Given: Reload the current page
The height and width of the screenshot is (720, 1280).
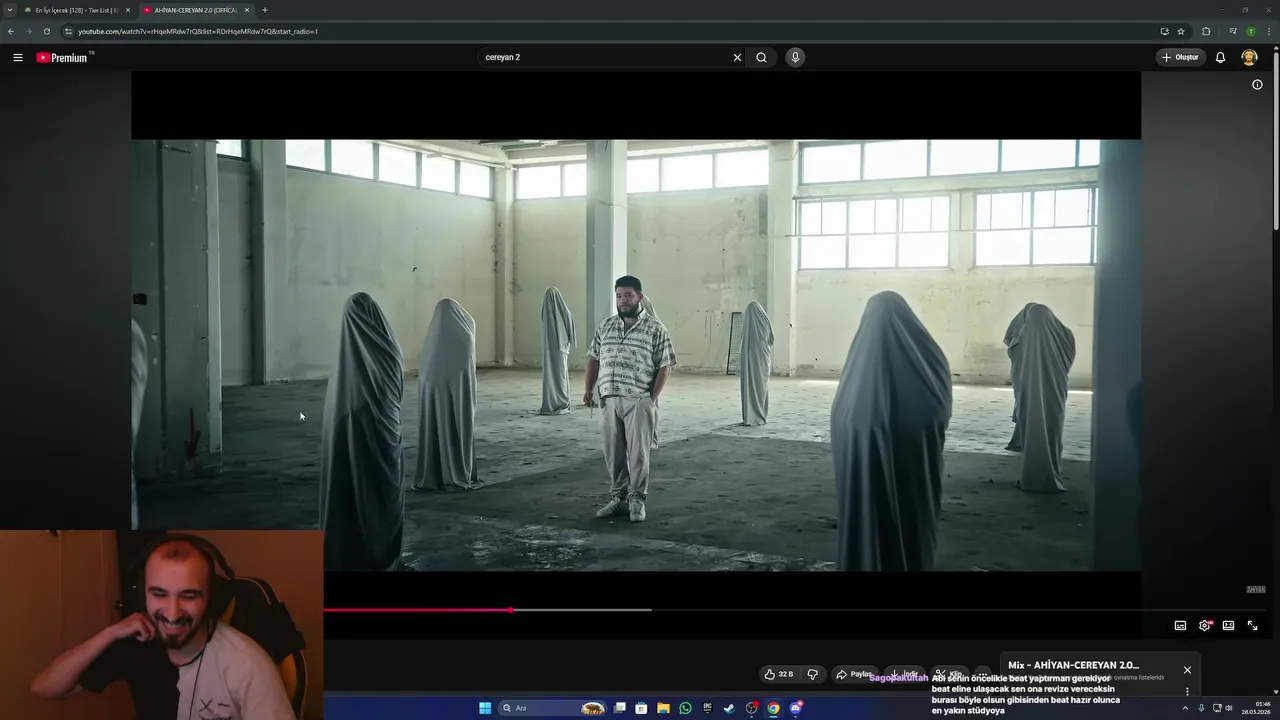Looking at the screenshot, I should click(x=46, y=31).
